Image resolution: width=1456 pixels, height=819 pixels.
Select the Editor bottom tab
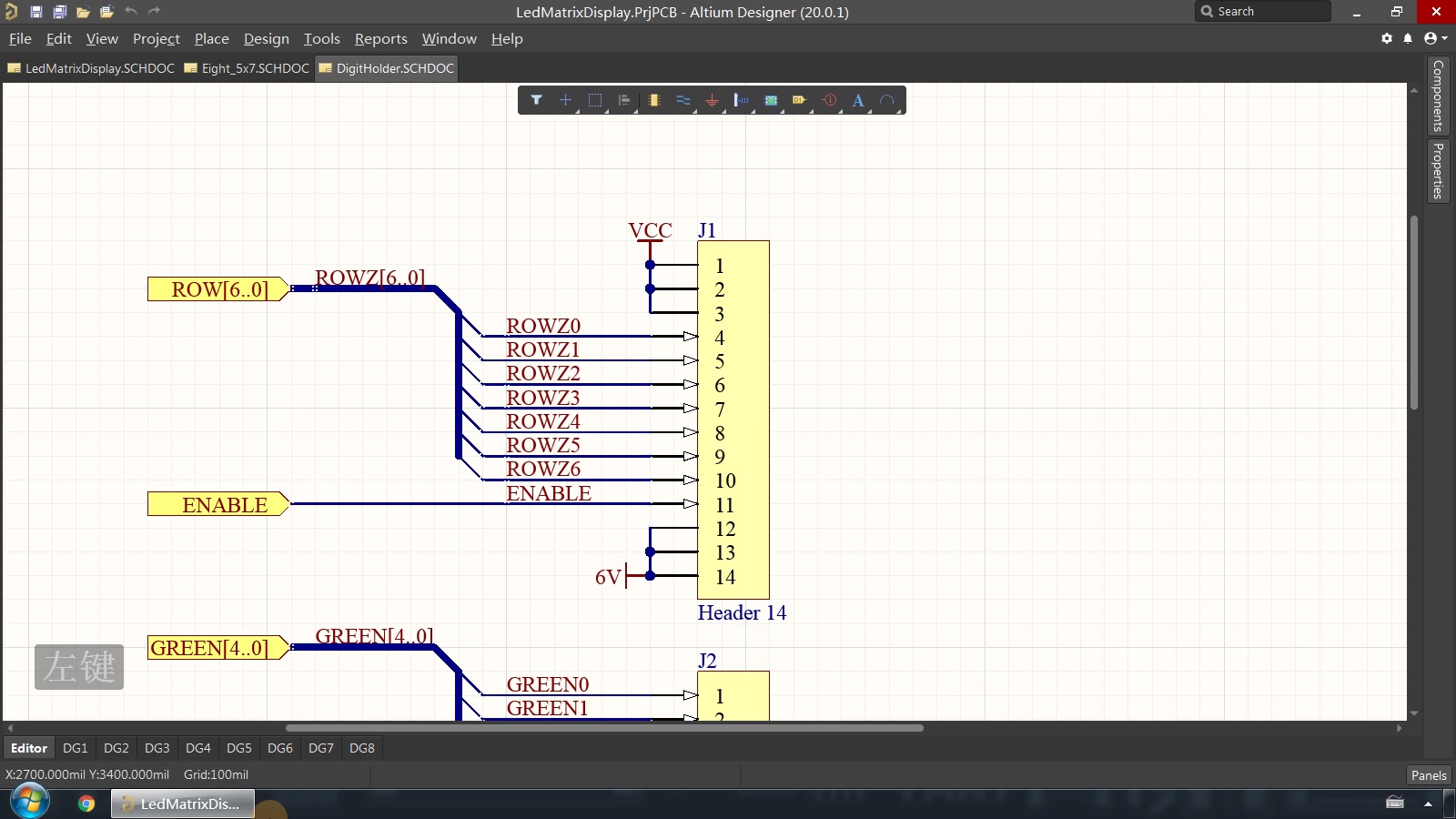tap(29, 748)
